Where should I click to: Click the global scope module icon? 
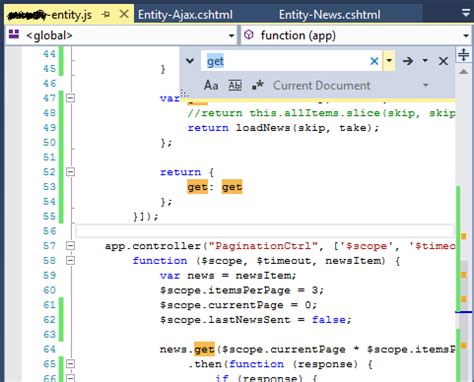coord(14,34)
